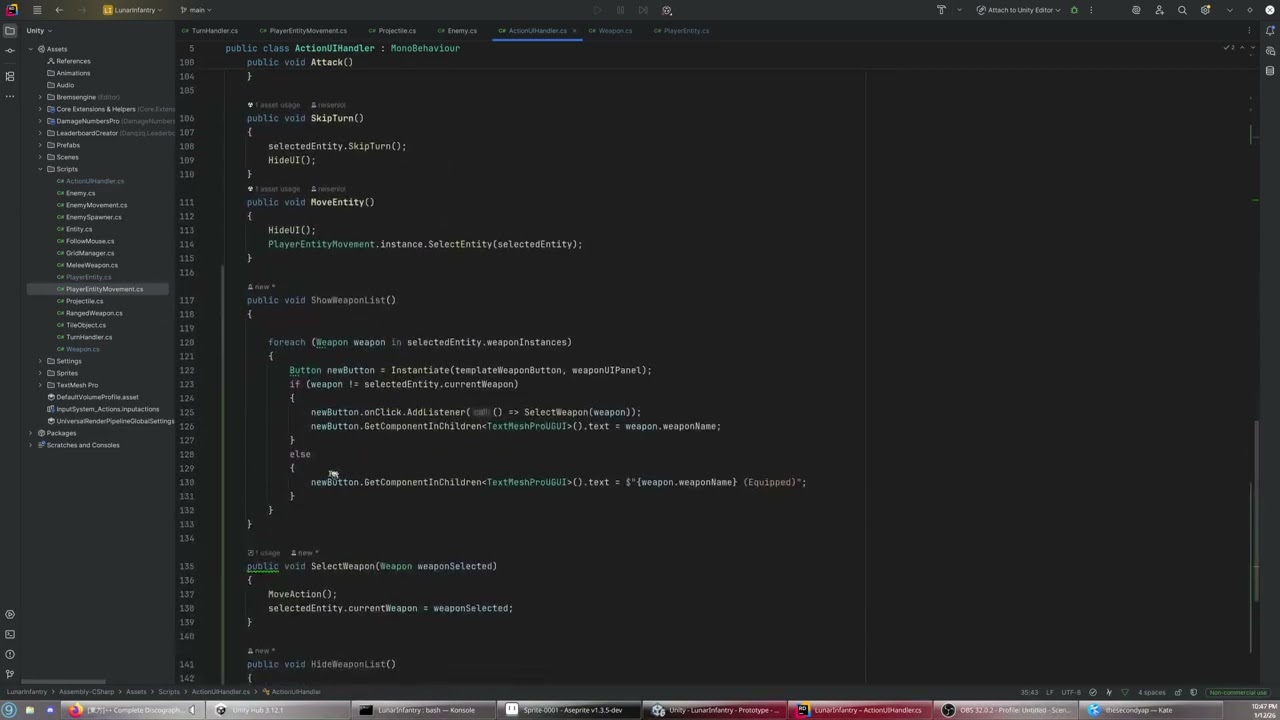Open the Git tool window icon
Screen dimensions: 1280x720
10,674
